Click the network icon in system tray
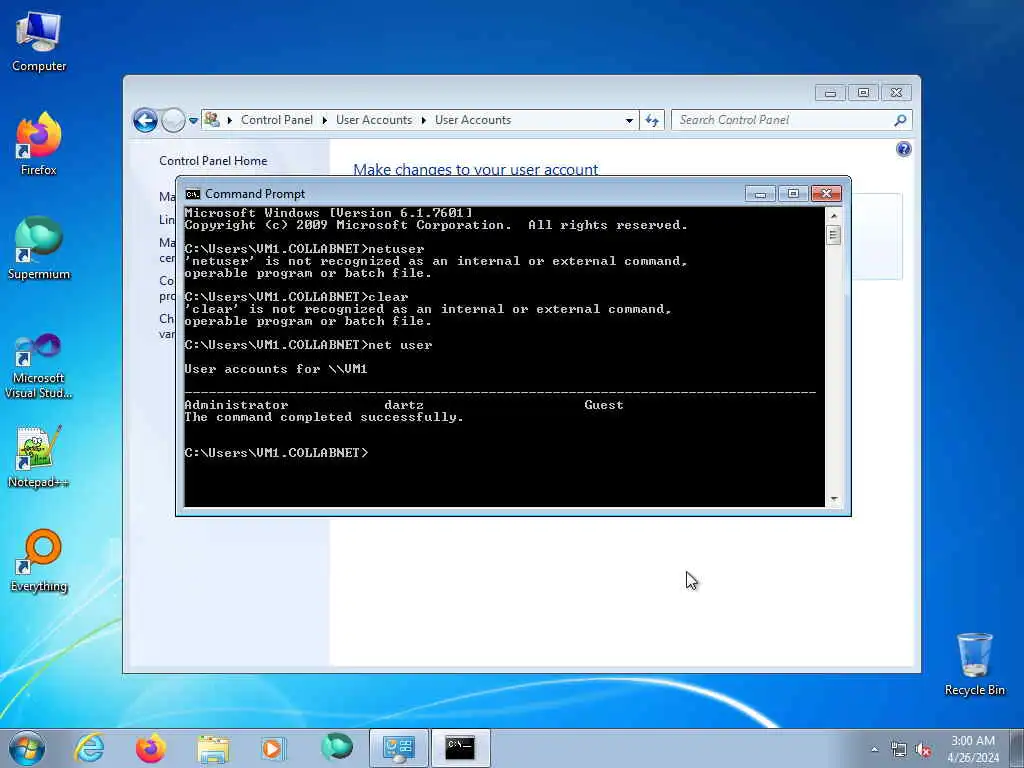The width and height of the screenshot is (1024, 768). click(x=899, y=750)
